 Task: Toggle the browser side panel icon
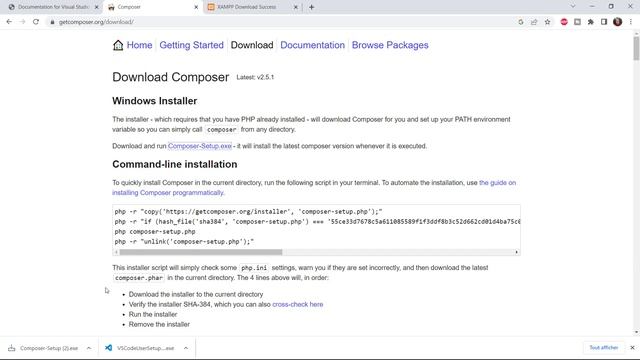(x=604, y=22)
